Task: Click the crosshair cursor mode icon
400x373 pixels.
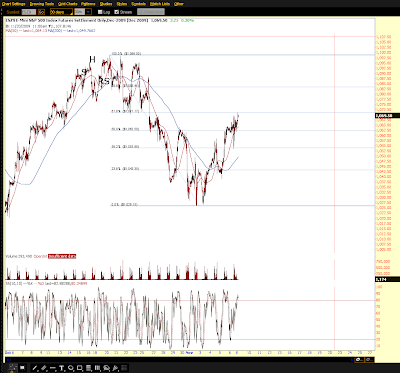Action: (x=13, y=368)
